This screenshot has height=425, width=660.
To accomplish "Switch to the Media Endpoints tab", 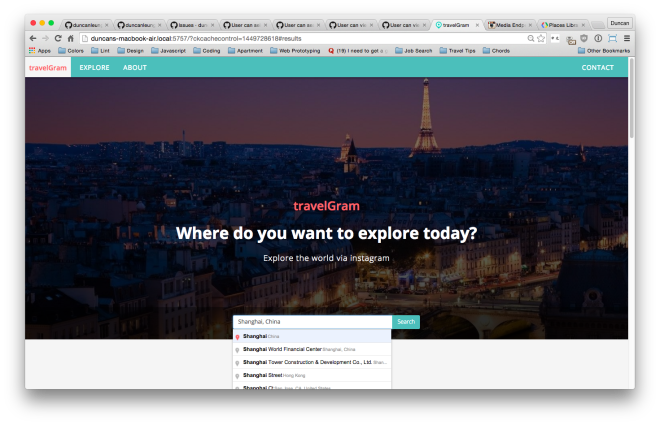I will [508, 25].
